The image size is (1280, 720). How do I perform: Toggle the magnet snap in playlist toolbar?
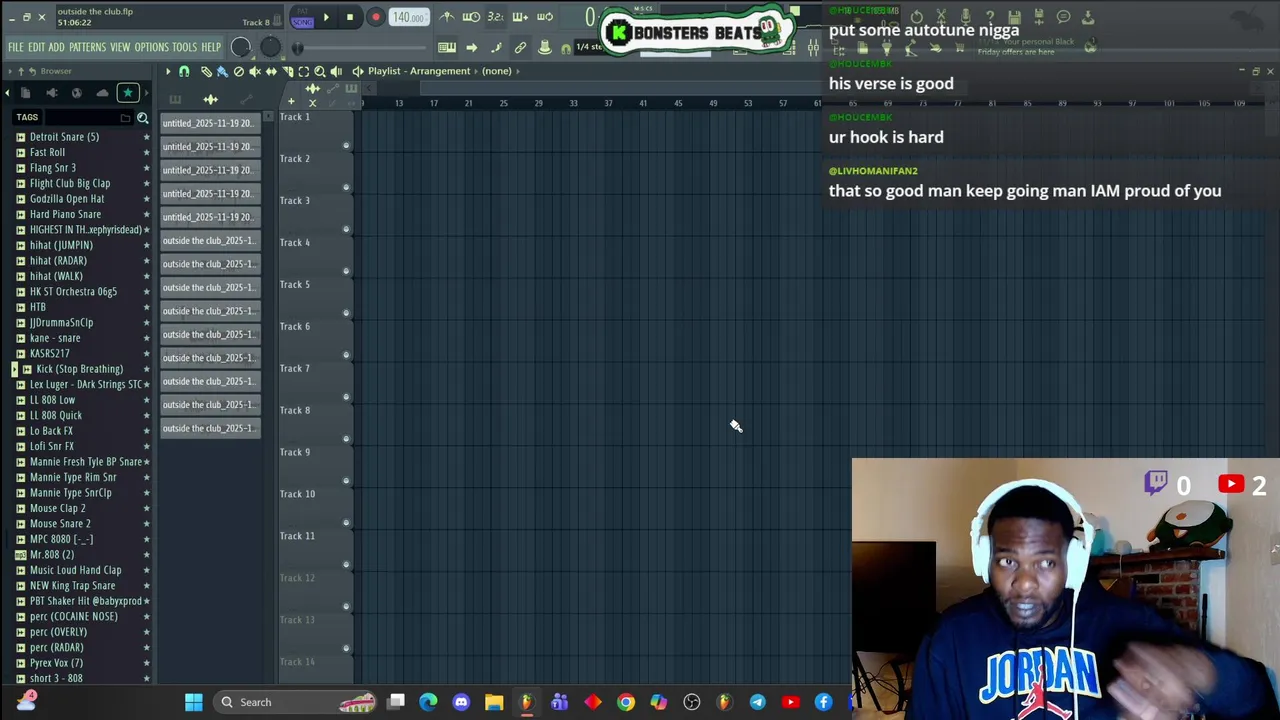tap(184, 71)
